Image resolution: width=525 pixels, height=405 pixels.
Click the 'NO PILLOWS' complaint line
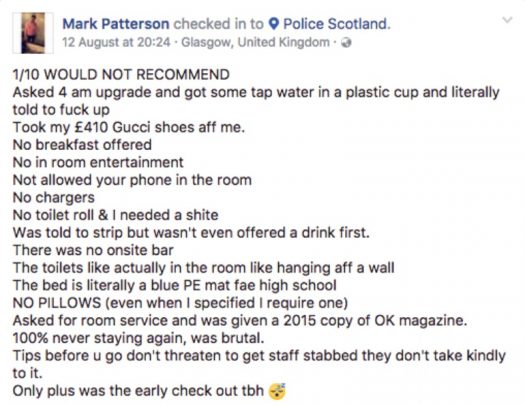click(x=180, y=303)
